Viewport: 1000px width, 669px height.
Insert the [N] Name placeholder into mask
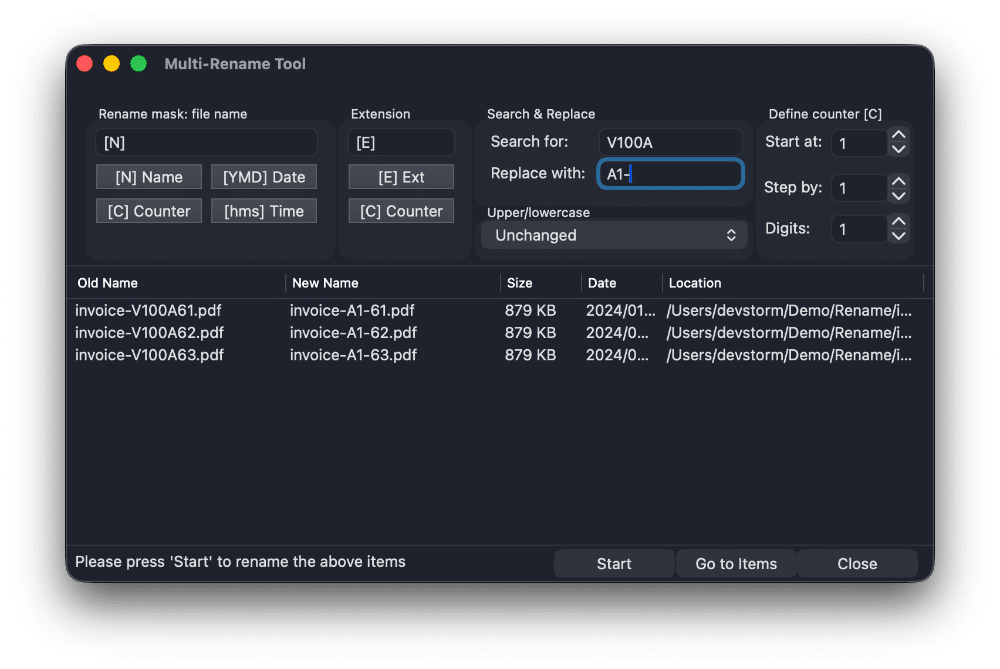coord(148,176)
